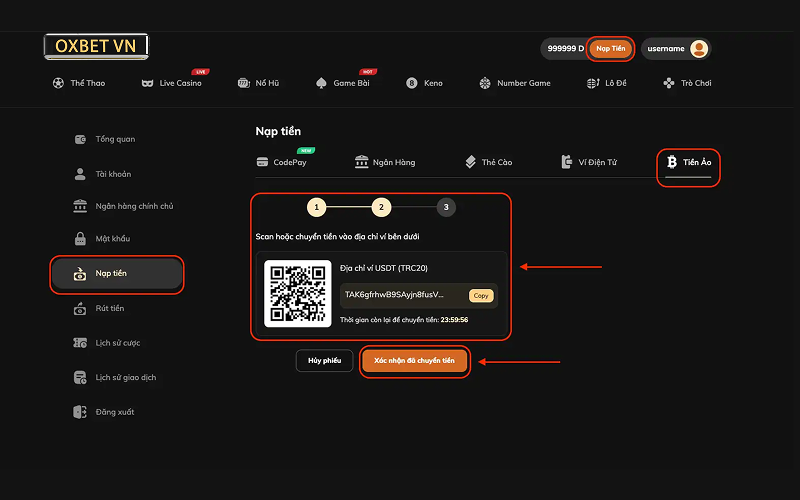Open the Number Game menu item
The width and height of the screenshot is (800, 500).
pyautogui.click(x=515, y=83)
